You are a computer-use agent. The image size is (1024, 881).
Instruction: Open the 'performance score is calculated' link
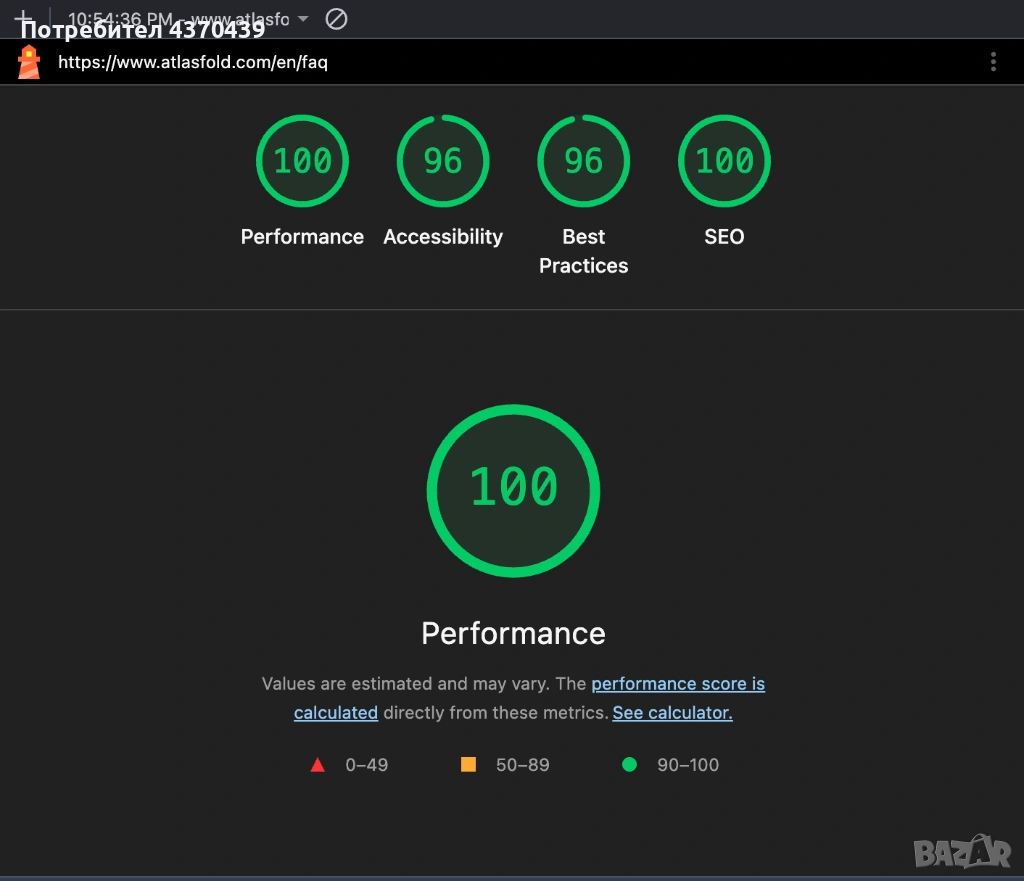pos(677,684)
